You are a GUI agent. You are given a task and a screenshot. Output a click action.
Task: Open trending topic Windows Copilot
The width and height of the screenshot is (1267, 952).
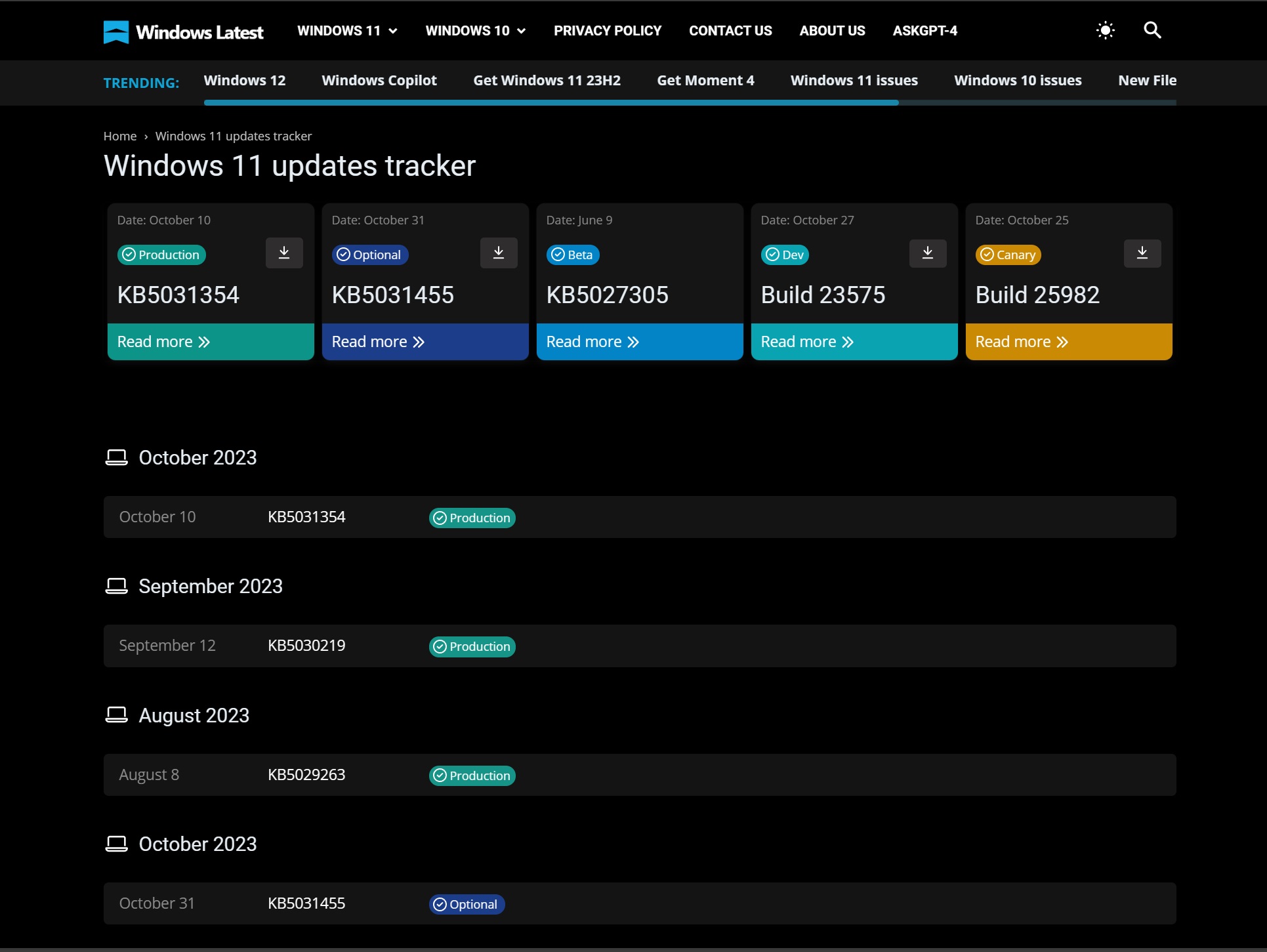click(x=379, y=81)
